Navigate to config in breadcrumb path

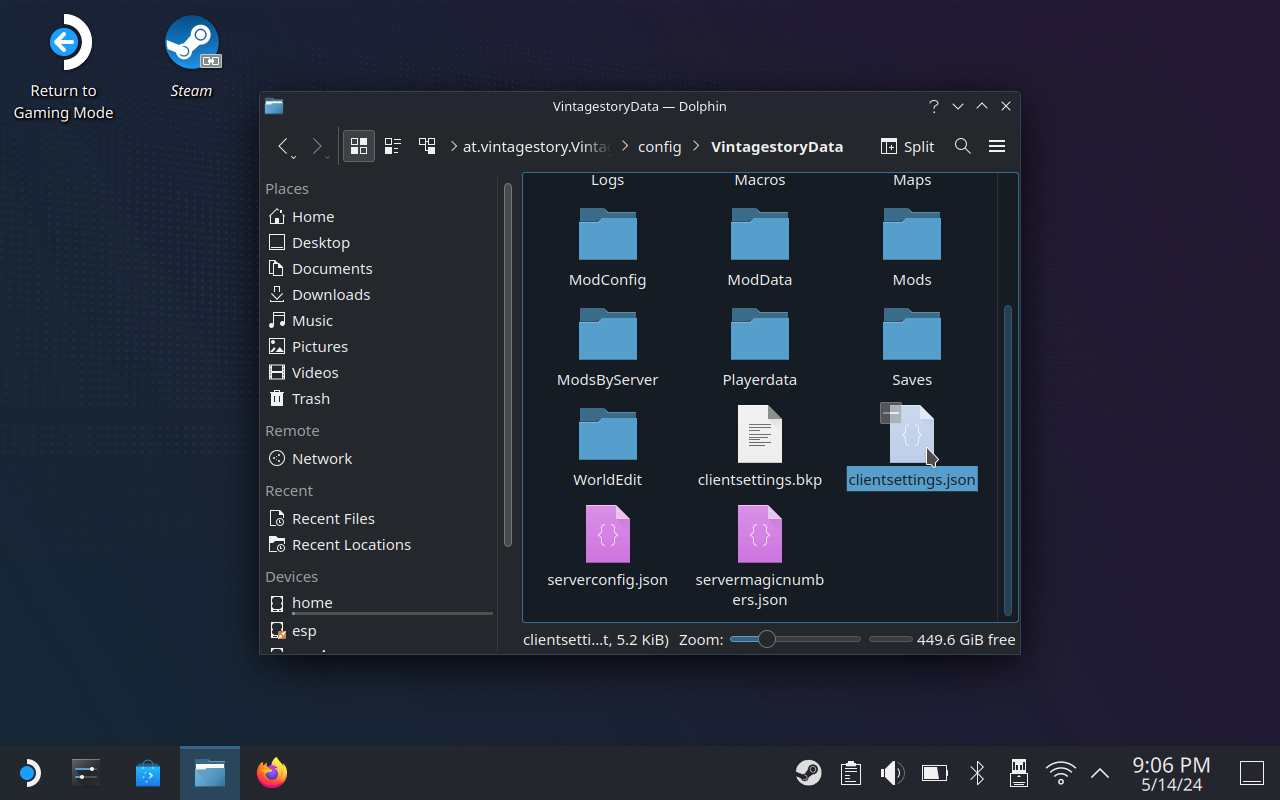tap(659, 147)
